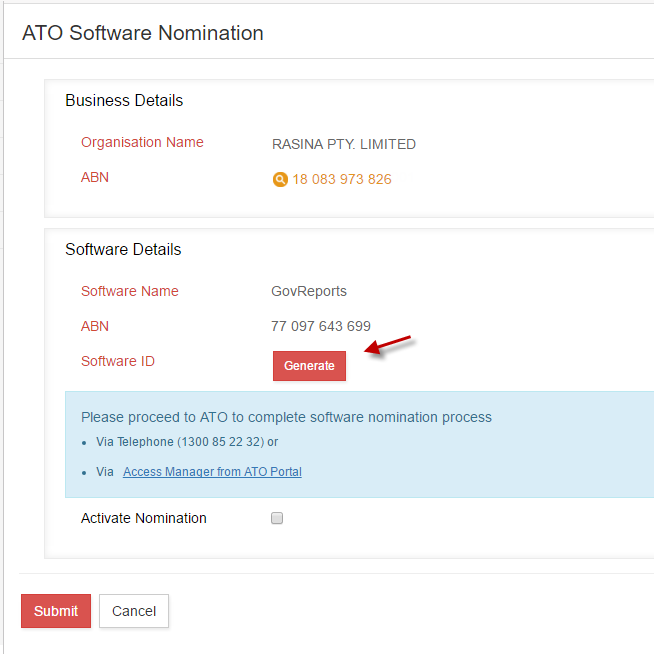The height and width of the screenshot is (654, 654).
Task: Click the software ABN 77 097 643 699
Action: click(x=321, y=326)
